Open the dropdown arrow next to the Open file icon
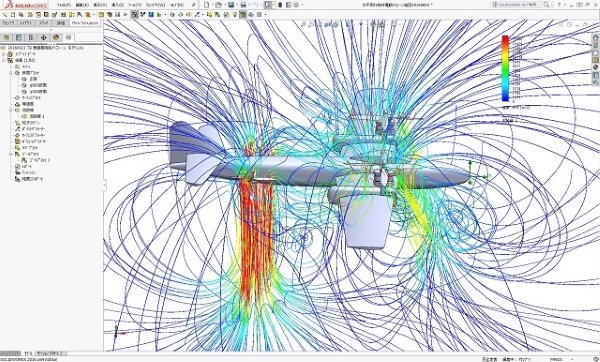 (x=224, y=5)
